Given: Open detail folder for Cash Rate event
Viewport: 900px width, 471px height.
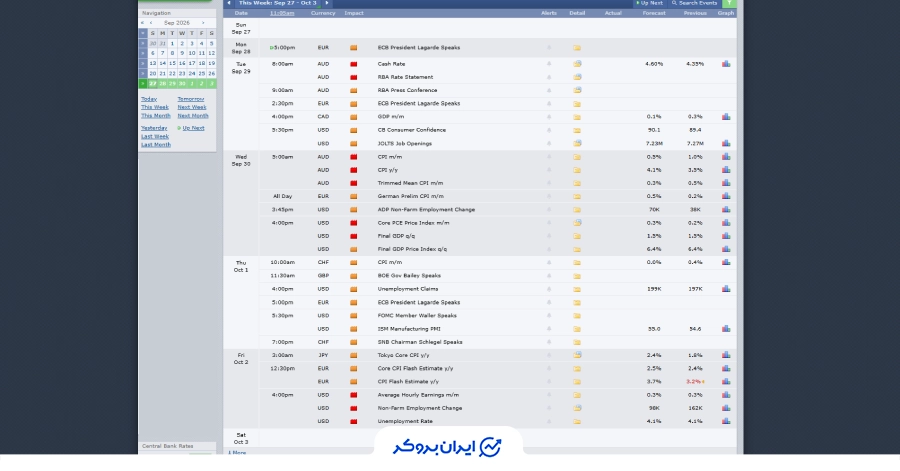Looking at the screenshot, I should [x=577, y=64].
